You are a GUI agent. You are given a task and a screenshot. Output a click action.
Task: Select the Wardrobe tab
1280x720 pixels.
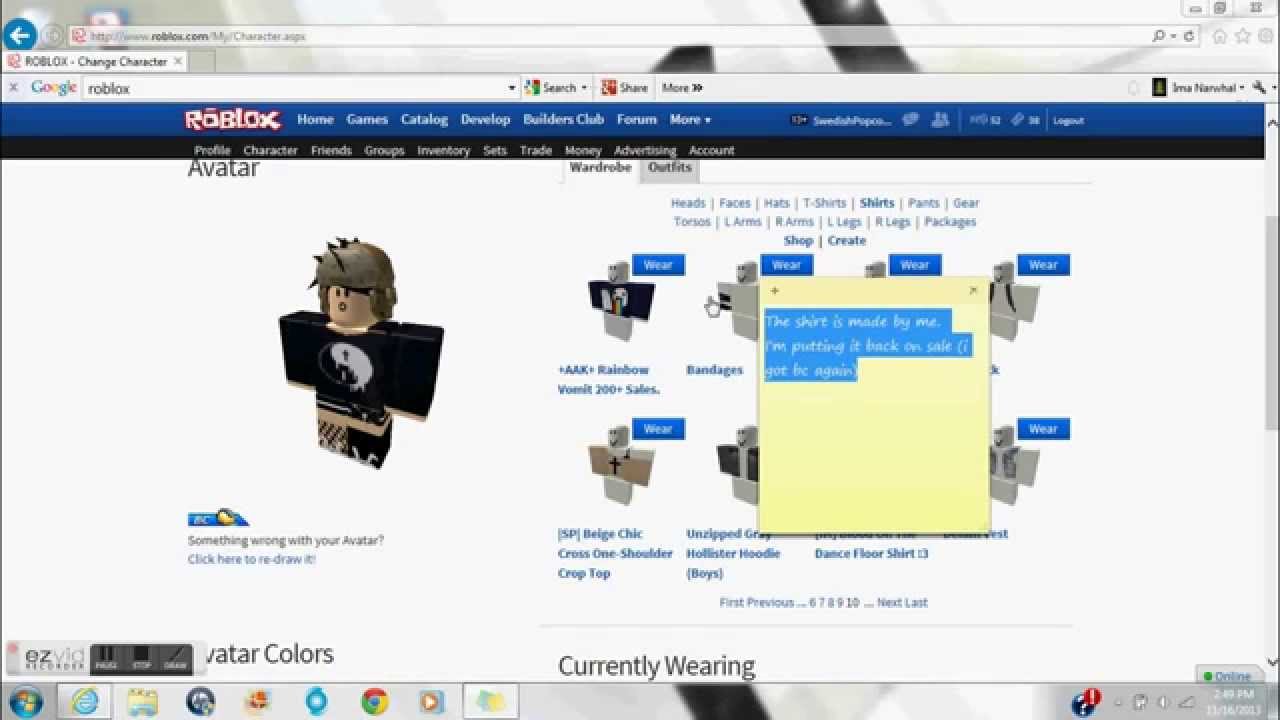pos(600,168)
